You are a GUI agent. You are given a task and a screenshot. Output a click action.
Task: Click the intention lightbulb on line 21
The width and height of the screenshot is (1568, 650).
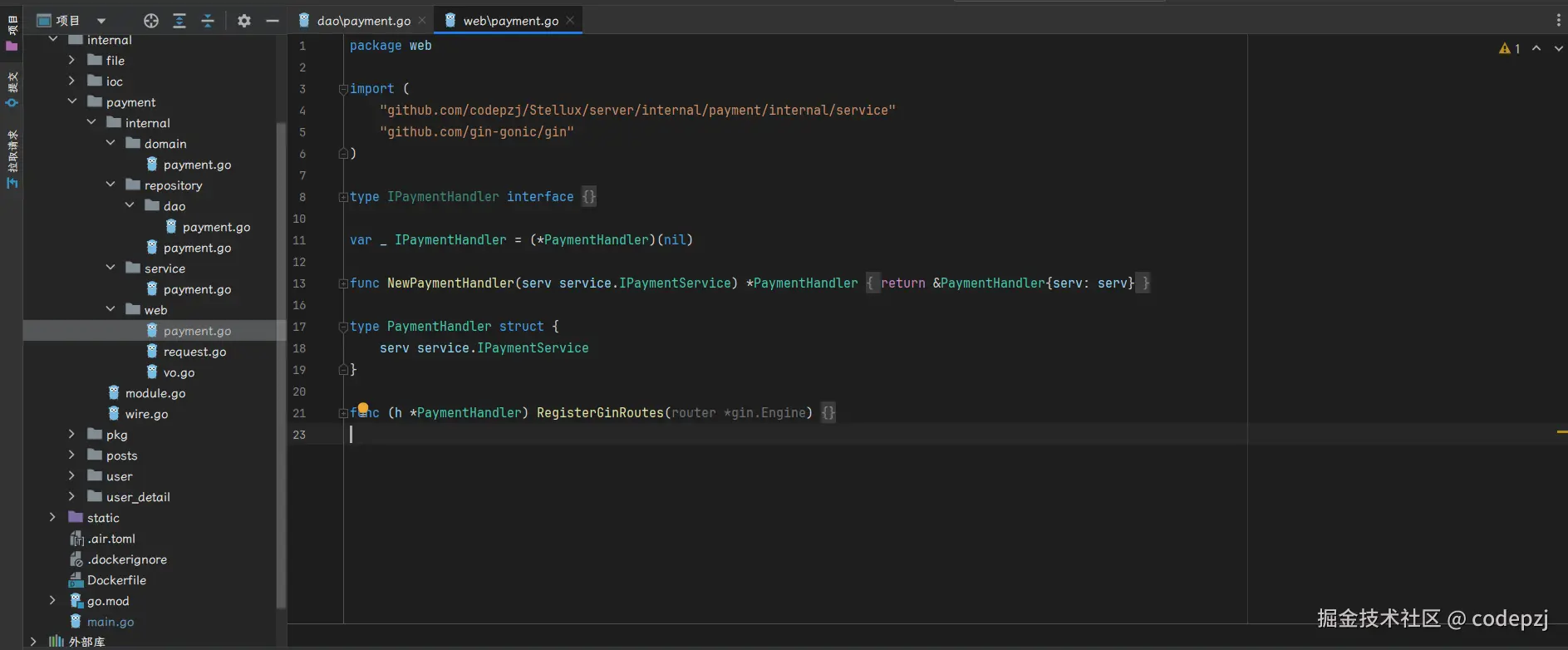pyautogui.click(x=363, y=408)
